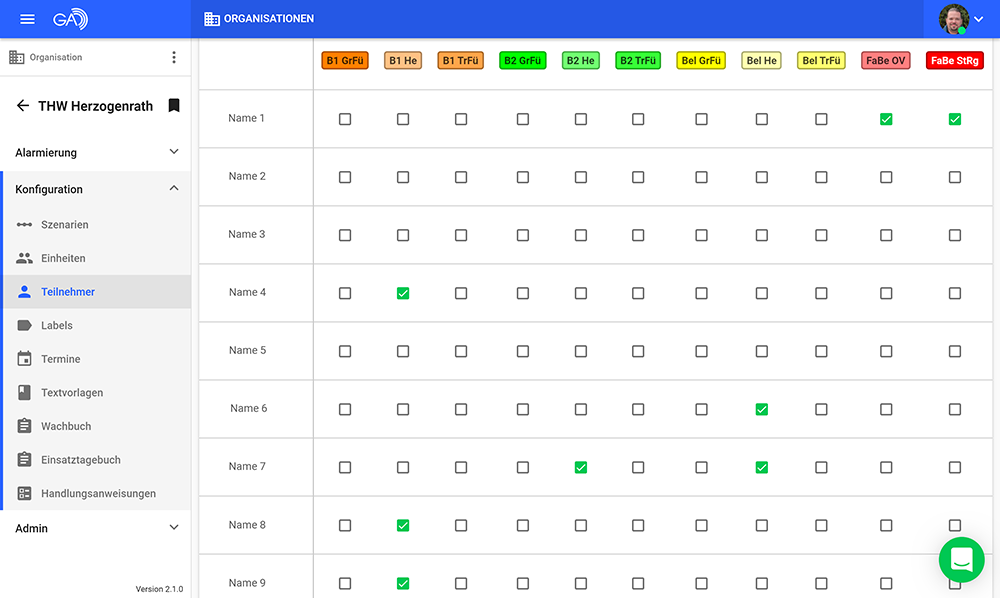The image size is (1000, 598).
Task: Check B1 GrFü for Name 2
Action: click(345, 177)
